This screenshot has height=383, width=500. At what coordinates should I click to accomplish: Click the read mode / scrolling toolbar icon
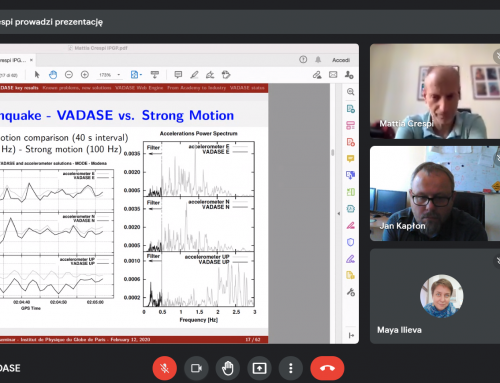(x=155, y=75)
